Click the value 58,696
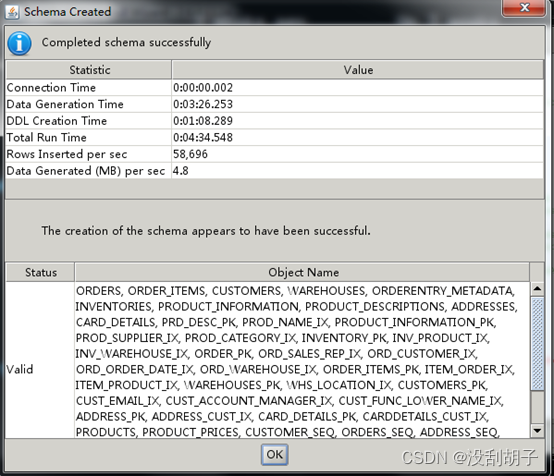This screenshot has width=554, height=476. coord(190,154)
